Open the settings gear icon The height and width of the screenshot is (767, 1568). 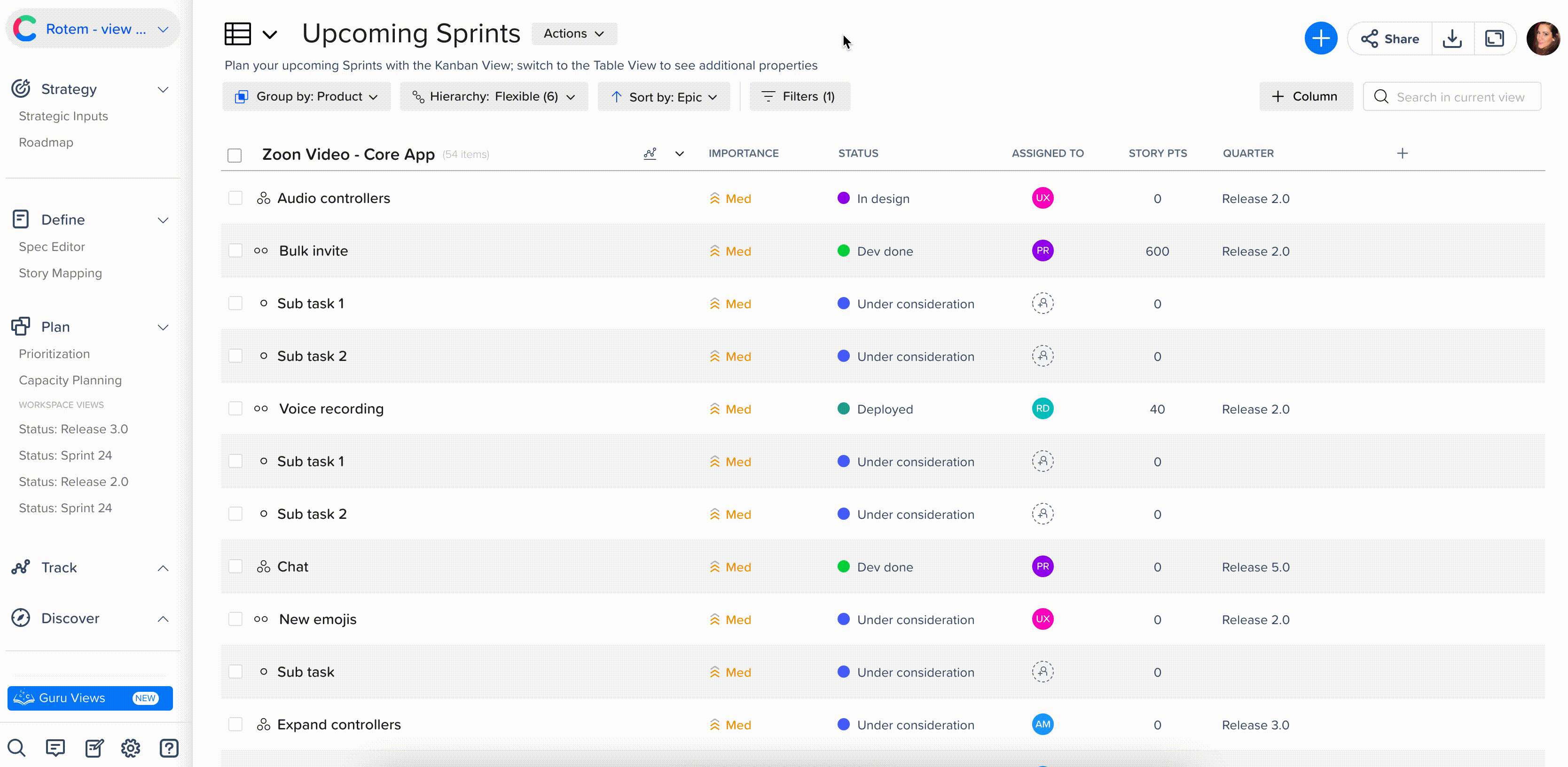click(130, 747)
